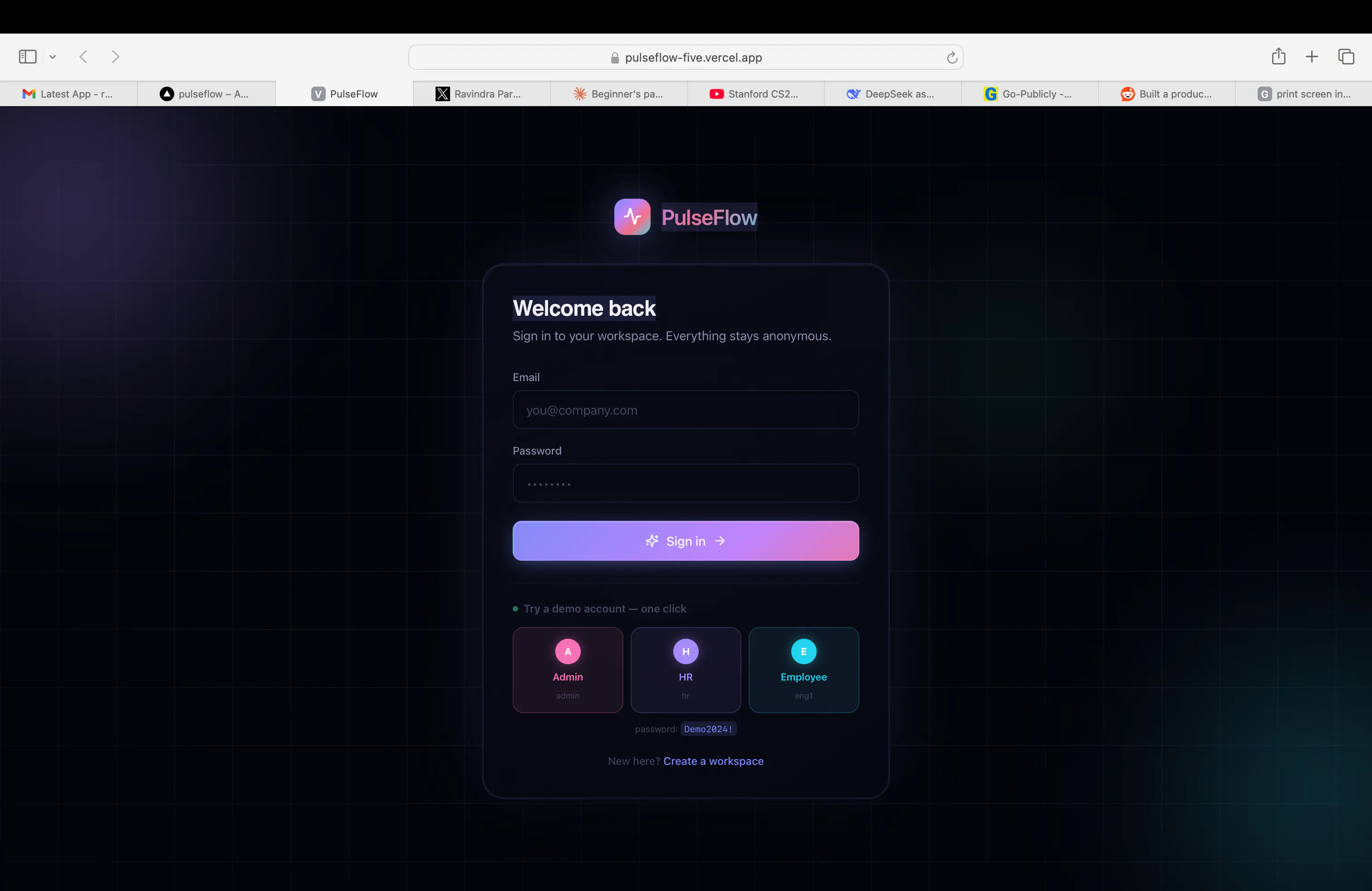Go forward to the next page
This screenshot has width=1372, height=891.
pos(115,56)
